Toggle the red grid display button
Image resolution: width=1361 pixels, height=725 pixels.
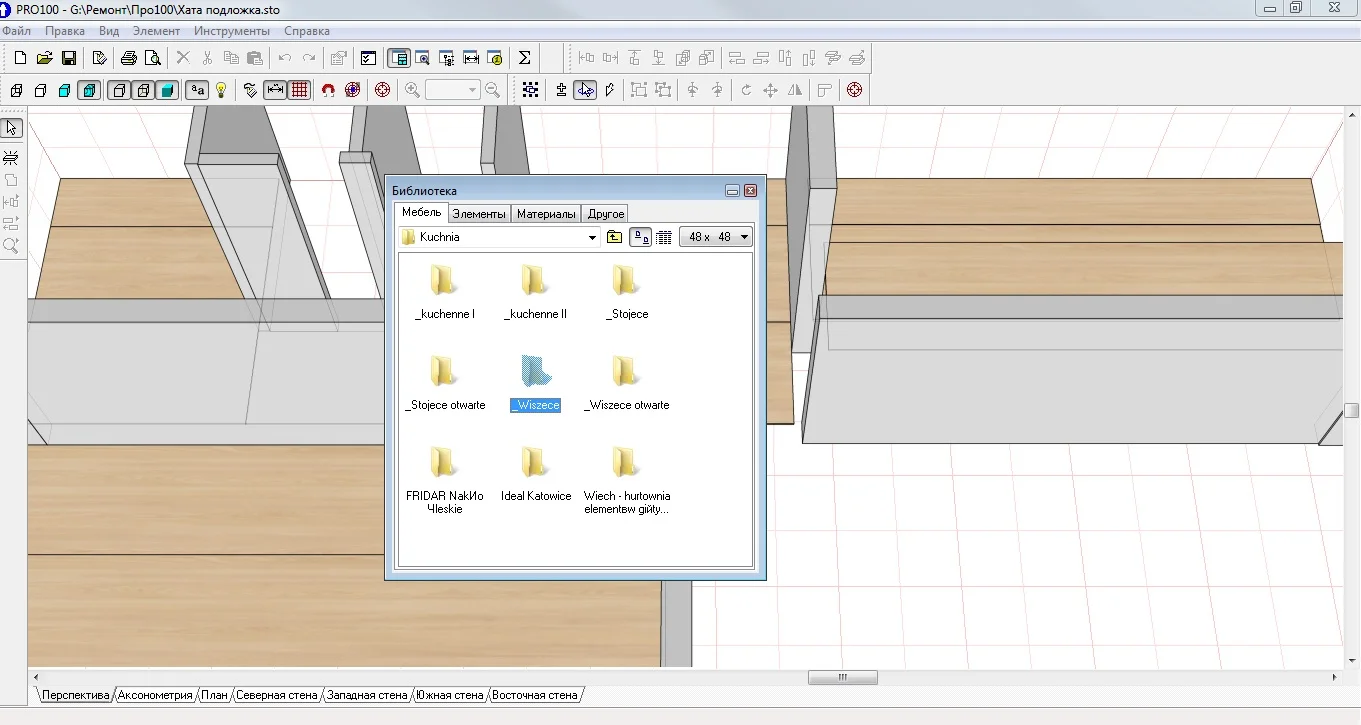[x=299, y=90]
